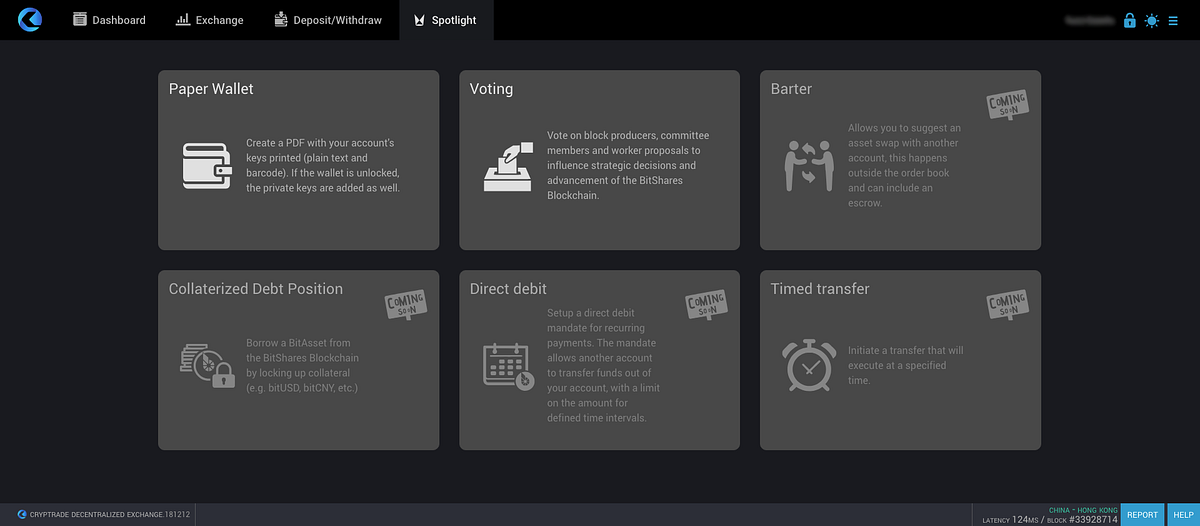This screenshot has height=526, width=1200.
Task: Click Coming Soon badge on Collaterized Debt Position
Action: [405, 306]
